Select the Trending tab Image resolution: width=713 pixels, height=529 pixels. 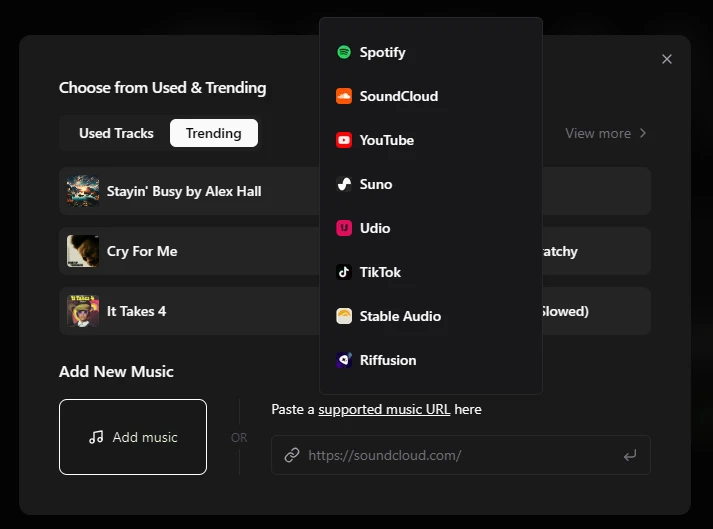point(213,133)
